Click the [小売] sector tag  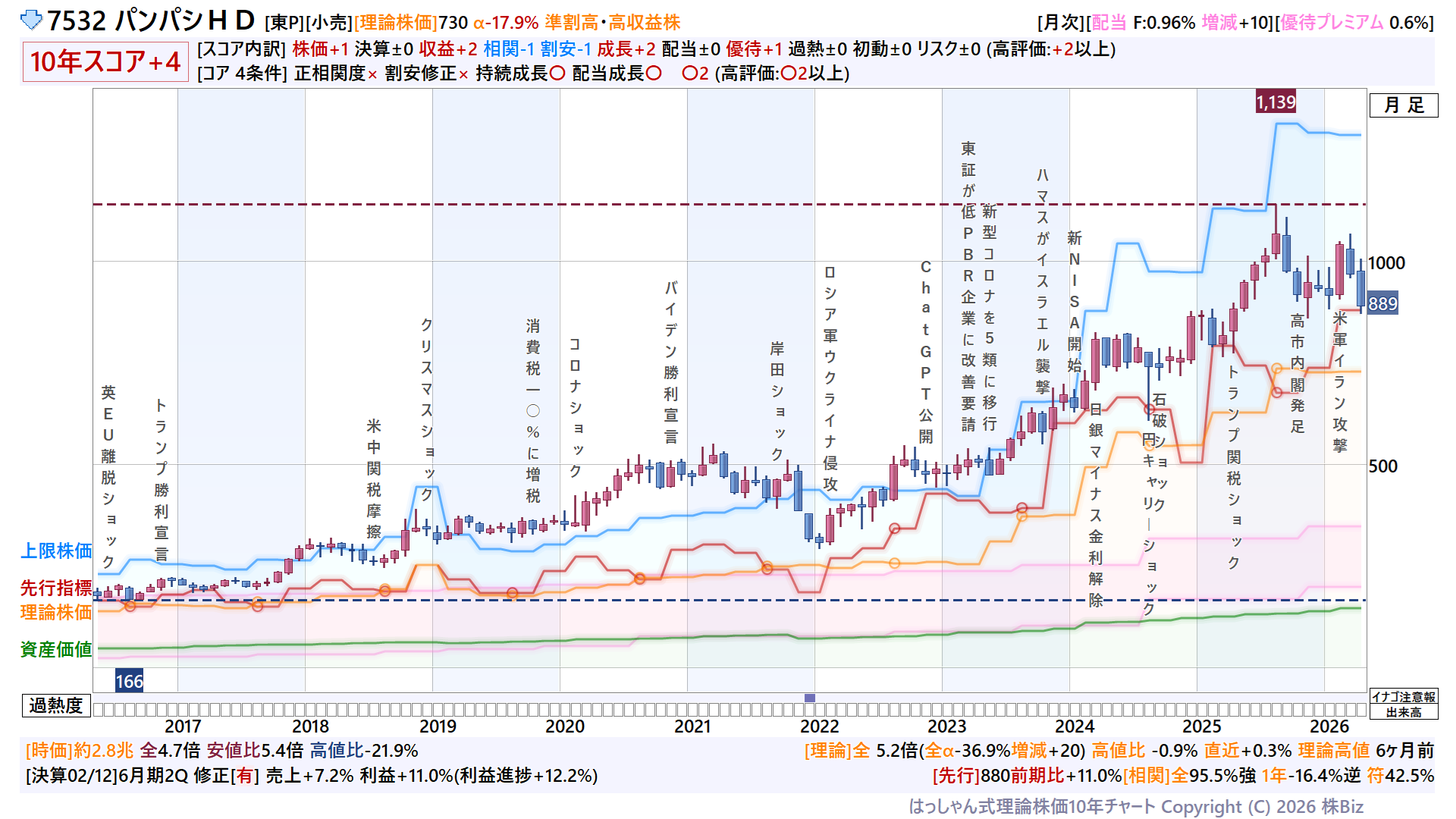pos(329,23)
